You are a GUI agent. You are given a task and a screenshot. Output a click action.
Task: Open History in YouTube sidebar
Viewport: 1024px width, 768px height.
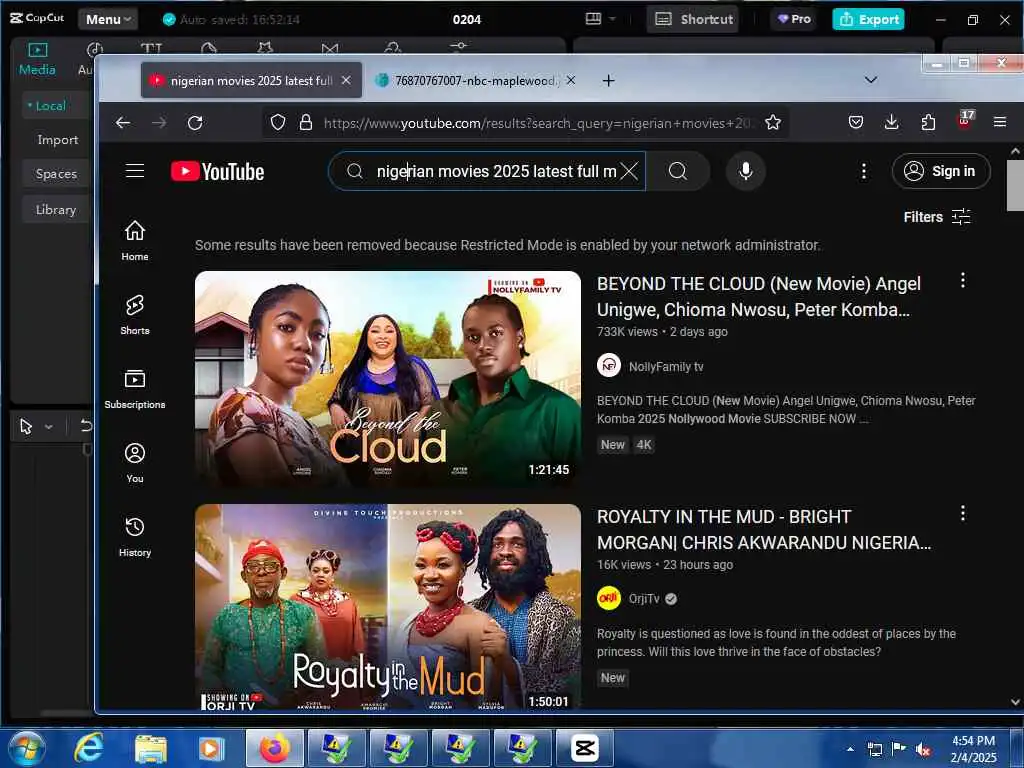(x=135, y=537)
